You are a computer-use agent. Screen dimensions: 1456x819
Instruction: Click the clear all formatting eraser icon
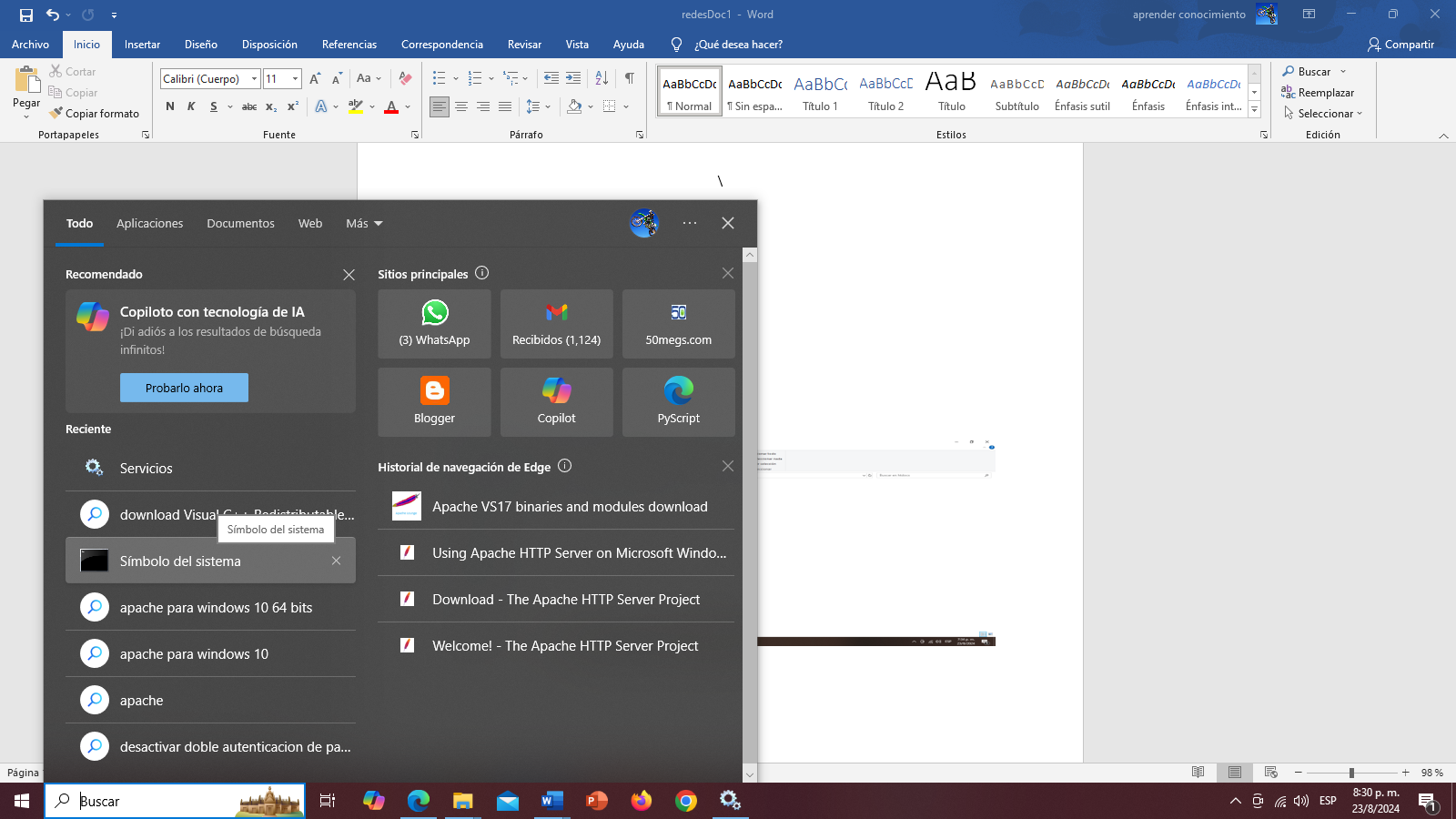(406, 79)
